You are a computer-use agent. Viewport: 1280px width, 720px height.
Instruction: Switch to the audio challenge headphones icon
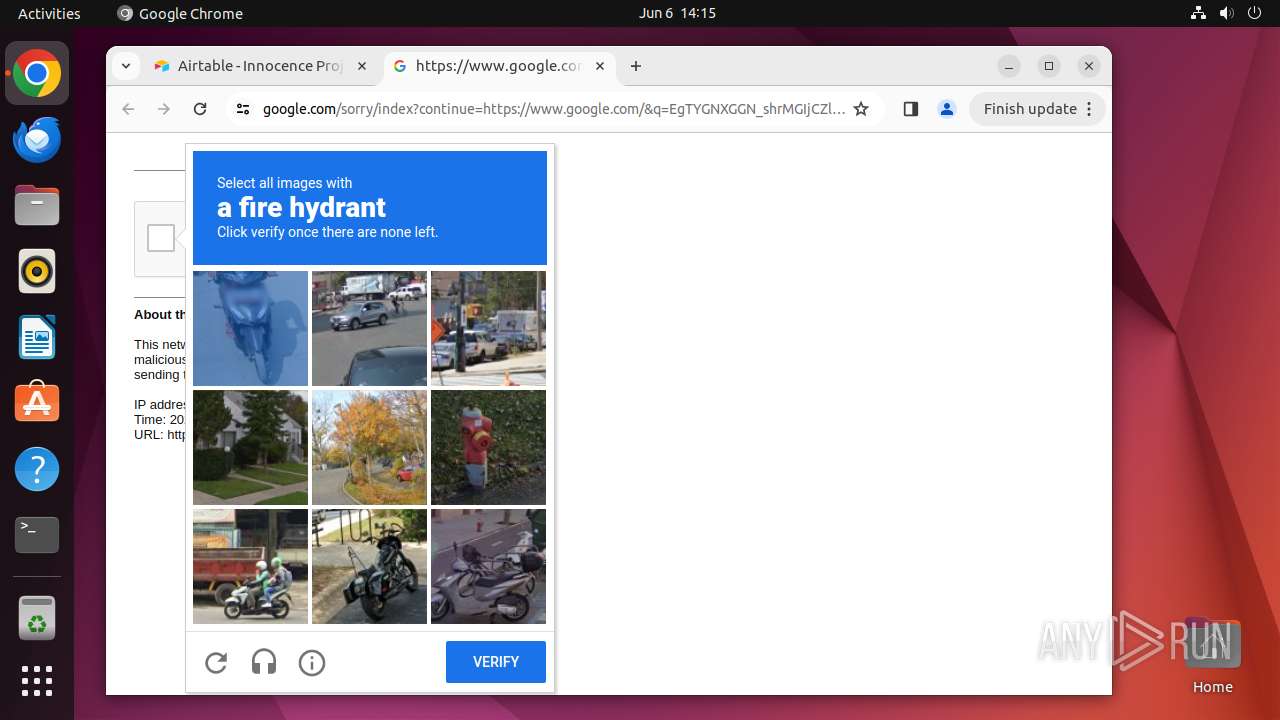(x=264, y=662)
